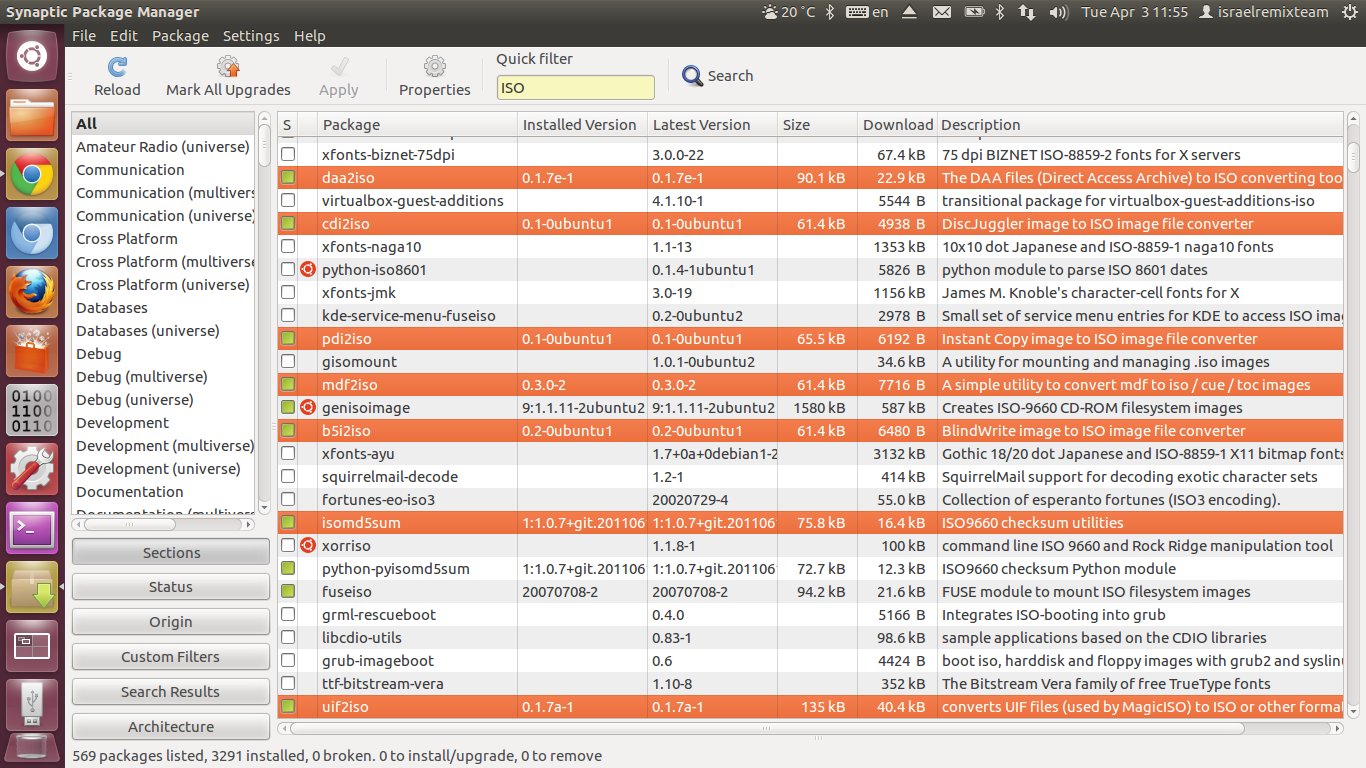Toggle status checkbox for xfonts-biznet-75dpi
Screen dimensions: 1366x768
pyautogui.click(x=288, y=154)
